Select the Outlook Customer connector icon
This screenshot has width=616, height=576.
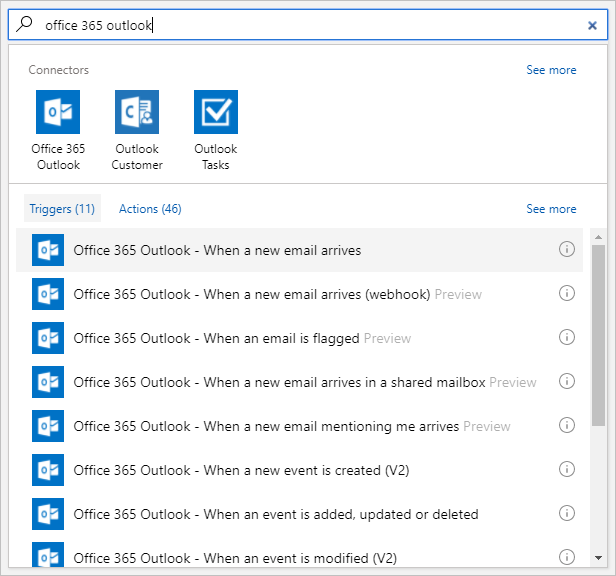(x=137, y=112)
